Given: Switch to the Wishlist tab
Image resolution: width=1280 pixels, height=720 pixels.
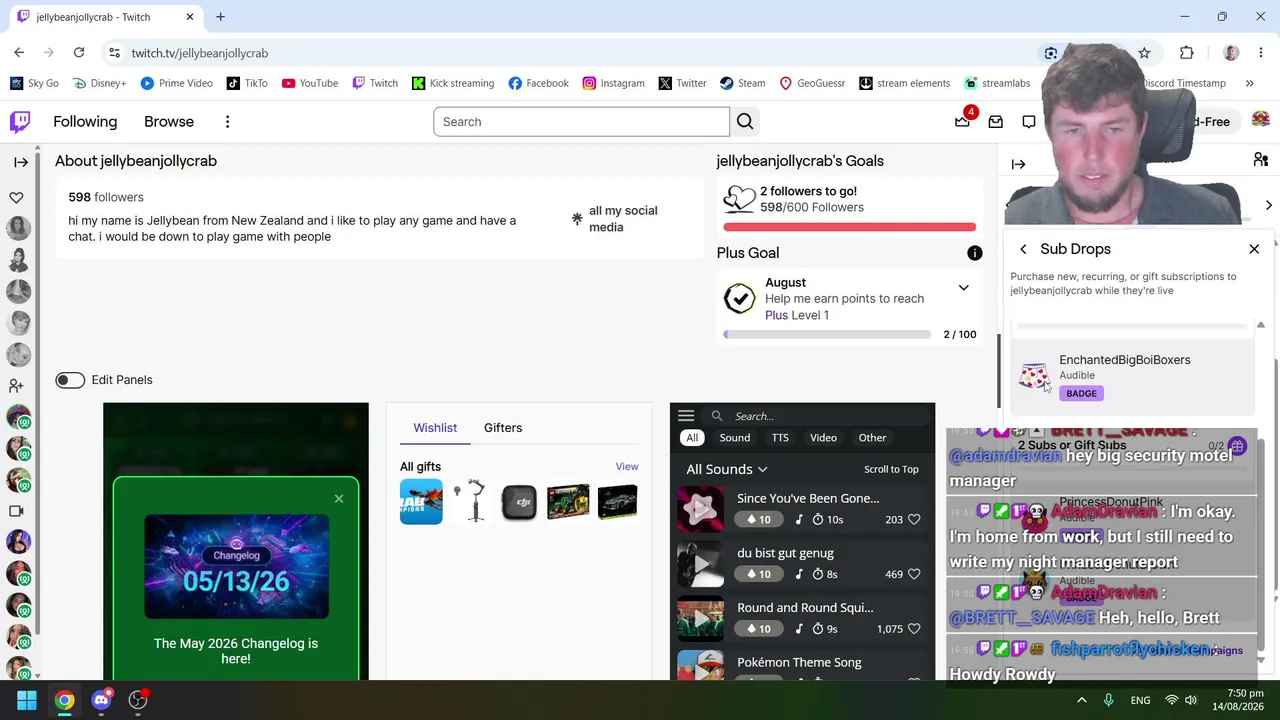Looking at the screenshot, I should (435, 428).
